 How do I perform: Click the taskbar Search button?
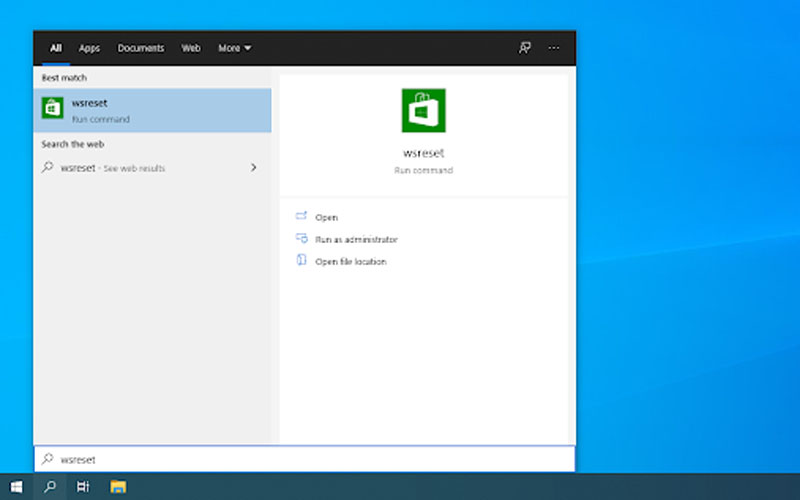click(x=49, y=487)
